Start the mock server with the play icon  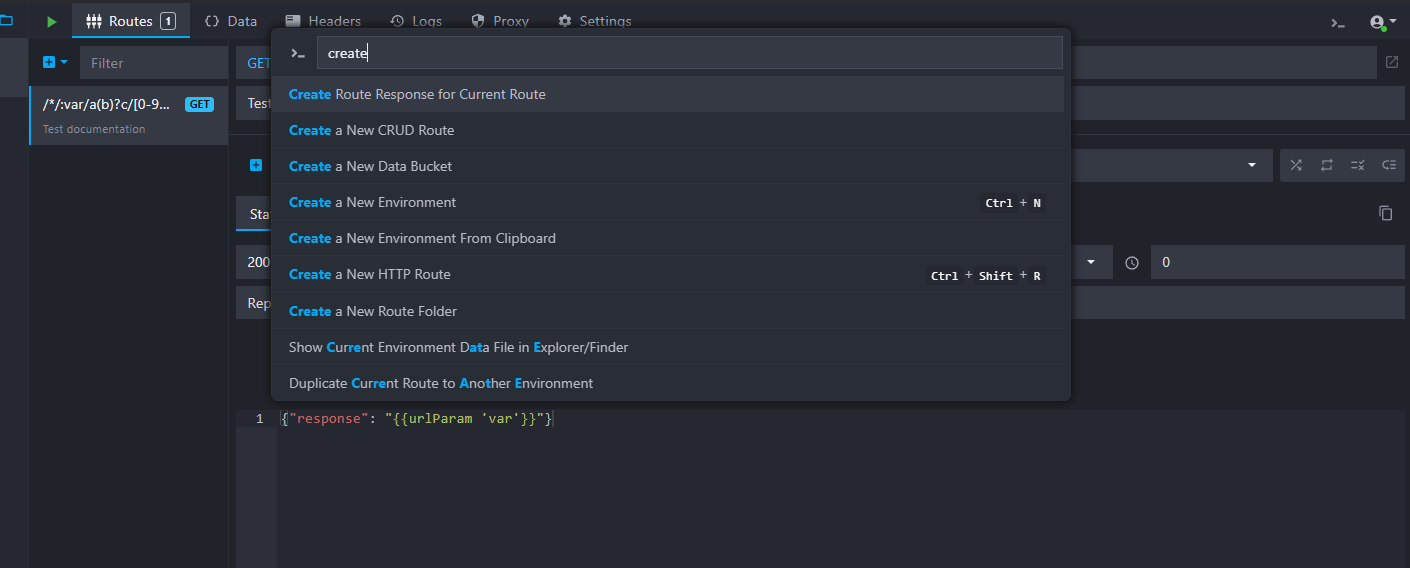pyautogui.click(x=52, y=21)
